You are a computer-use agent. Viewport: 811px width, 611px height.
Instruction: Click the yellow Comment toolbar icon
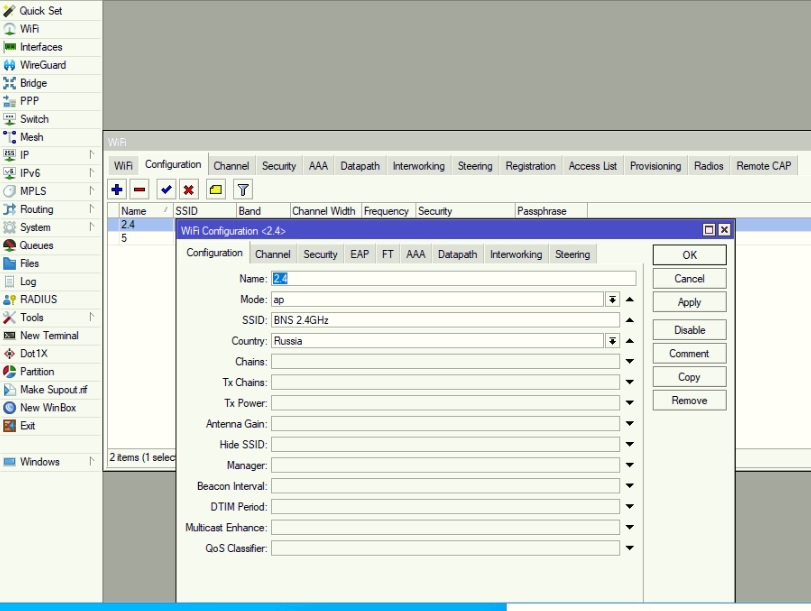[216, 190]
